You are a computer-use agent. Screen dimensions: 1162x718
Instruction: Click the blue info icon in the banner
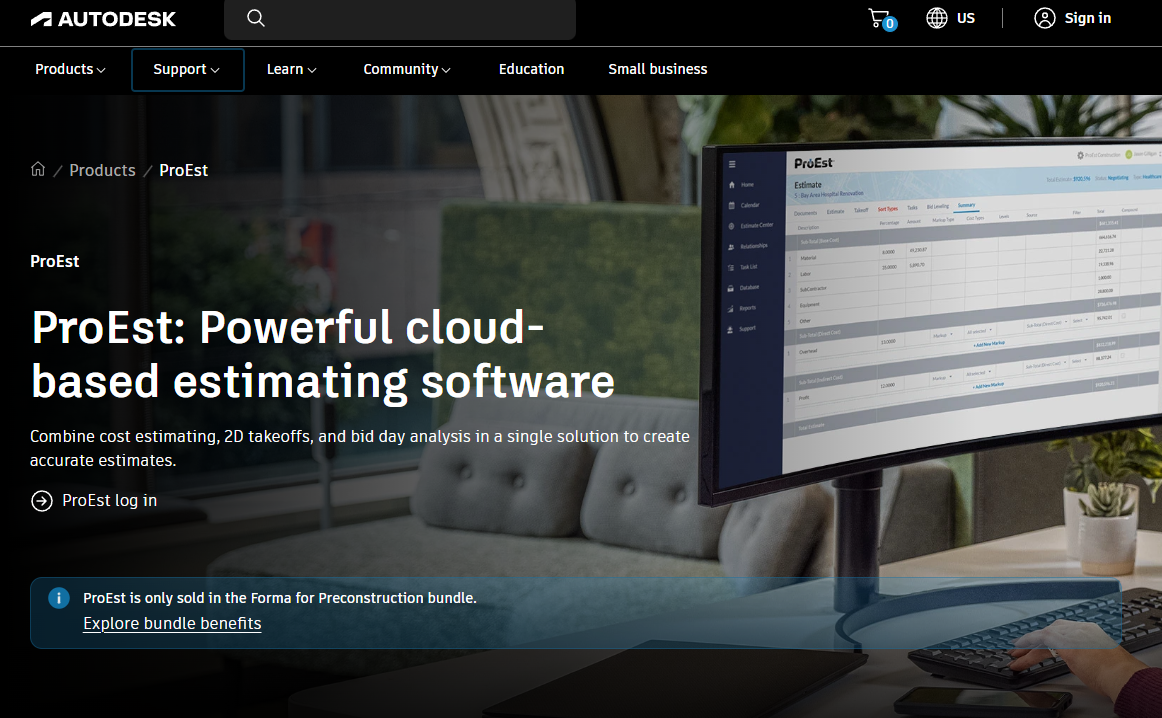[59, 598]
